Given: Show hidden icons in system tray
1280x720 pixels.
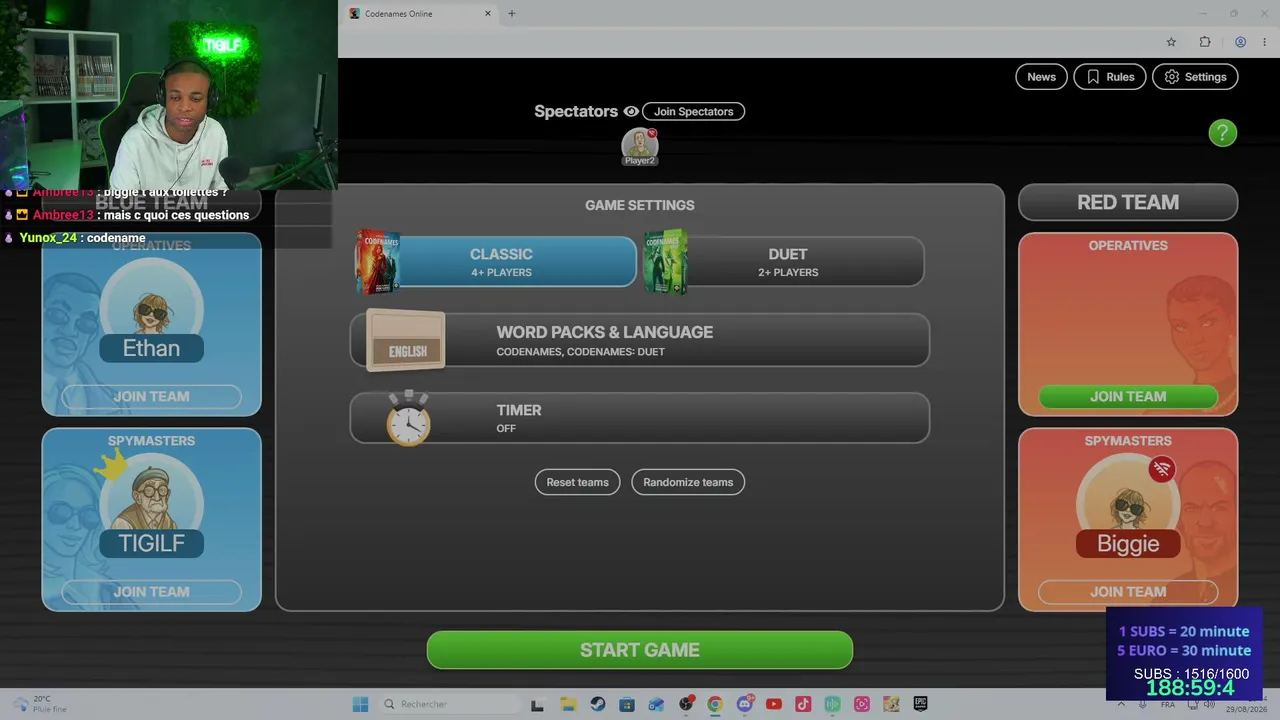Looking at the screenshot, I should pos(1120,704).
